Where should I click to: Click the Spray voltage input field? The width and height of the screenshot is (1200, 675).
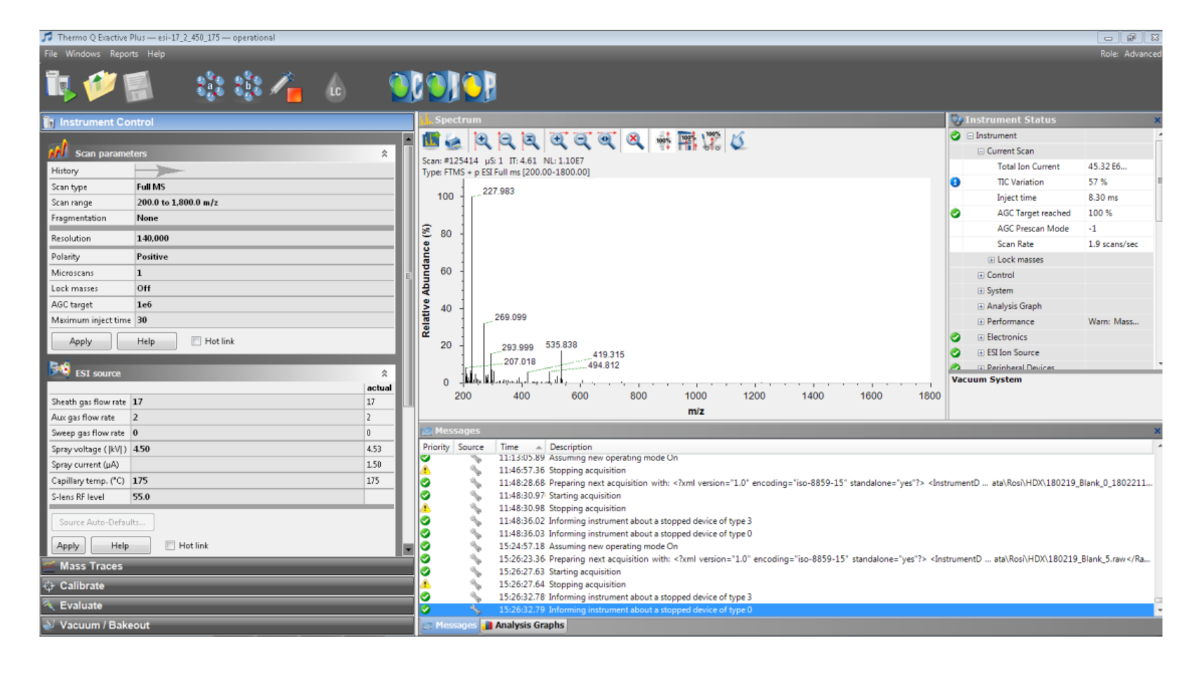(248, 449)
